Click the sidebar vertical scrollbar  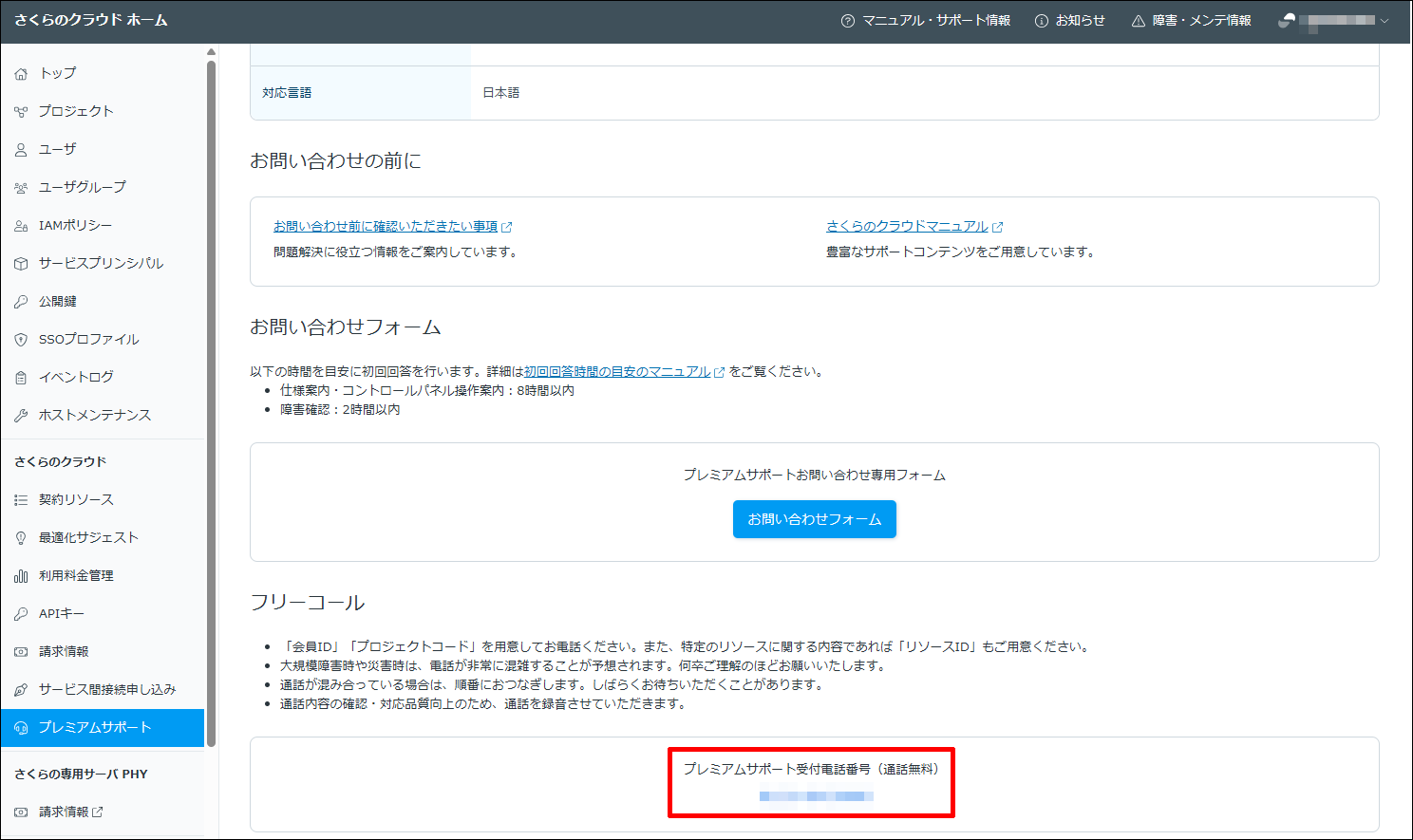coord(211,399)
